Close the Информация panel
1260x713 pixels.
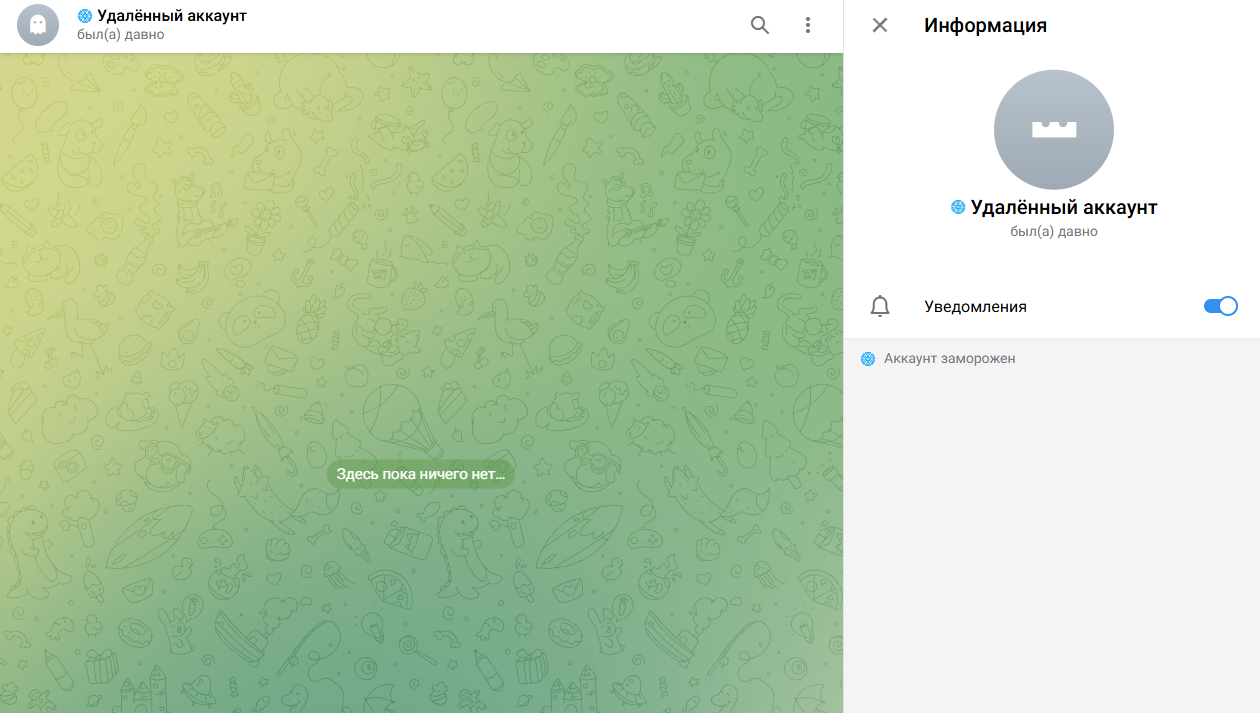(880, 26)
